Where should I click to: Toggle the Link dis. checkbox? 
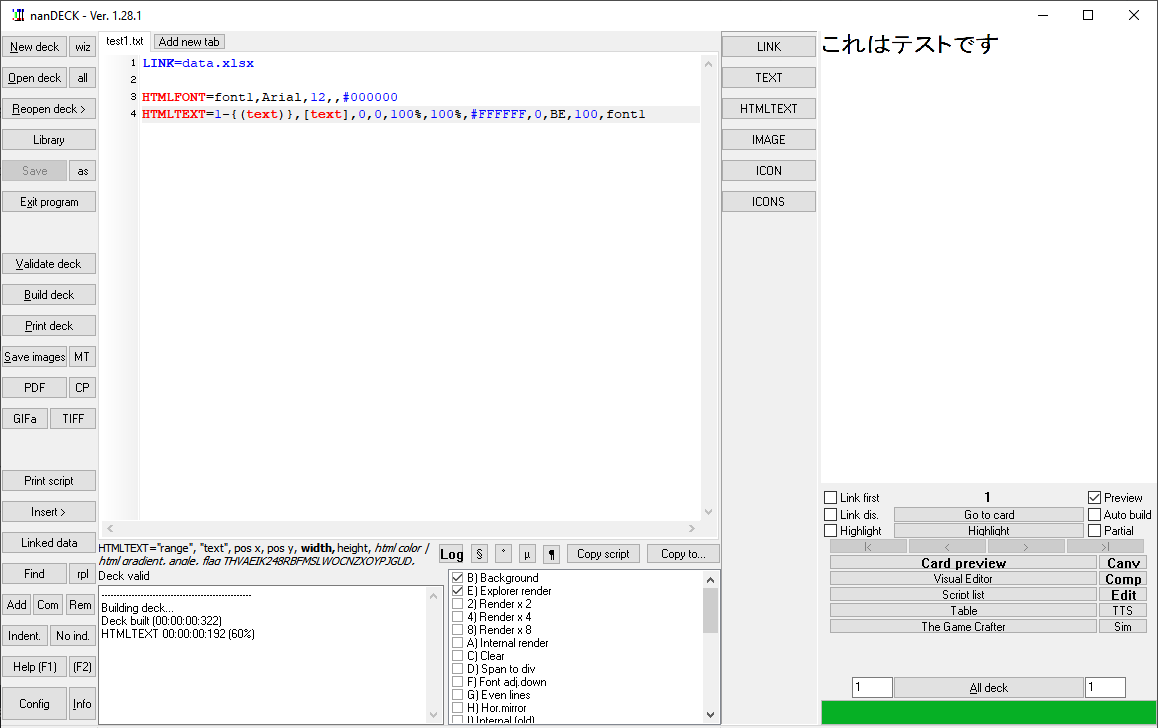[x=831, y=515]
